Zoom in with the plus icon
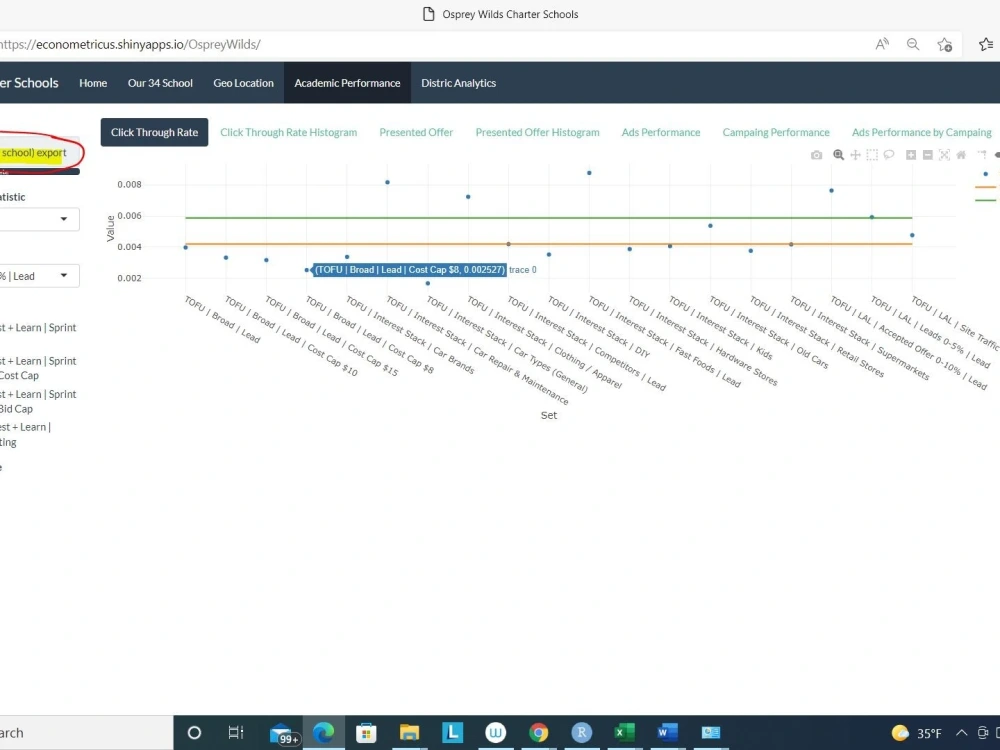The image size is (1000, 750). (x=911, y=155)
